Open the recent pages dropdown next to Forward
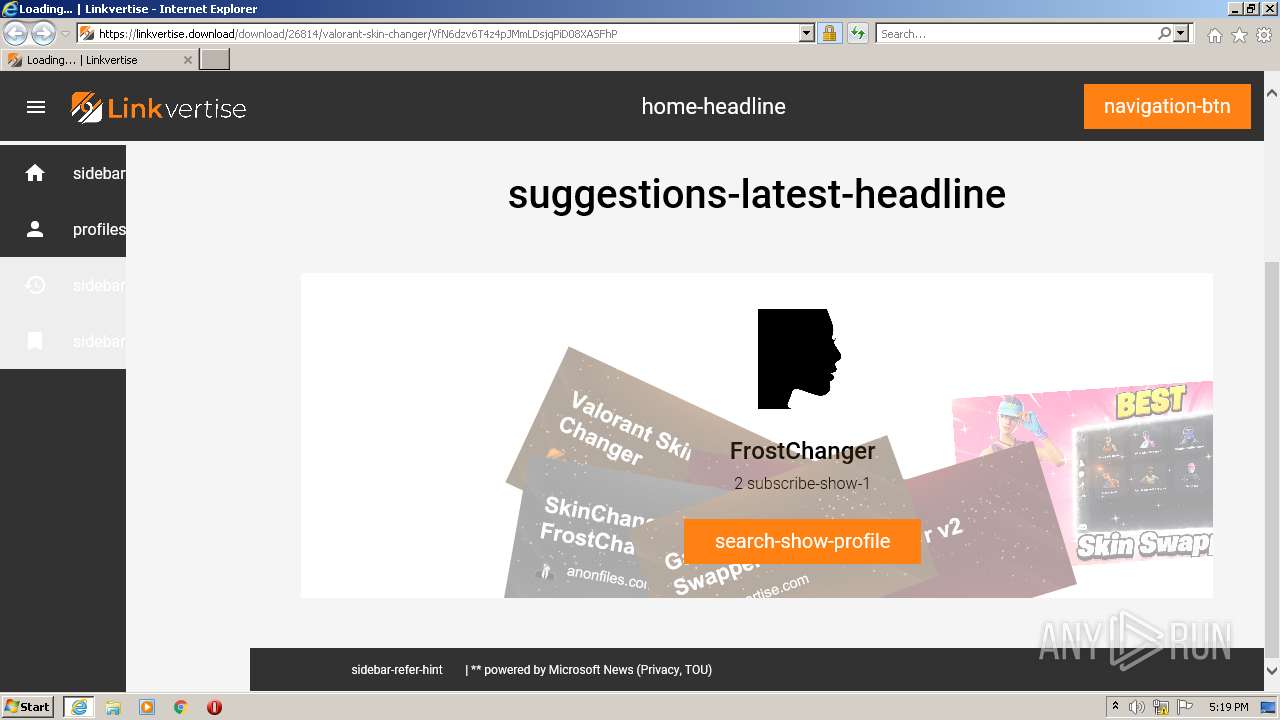 65,33
